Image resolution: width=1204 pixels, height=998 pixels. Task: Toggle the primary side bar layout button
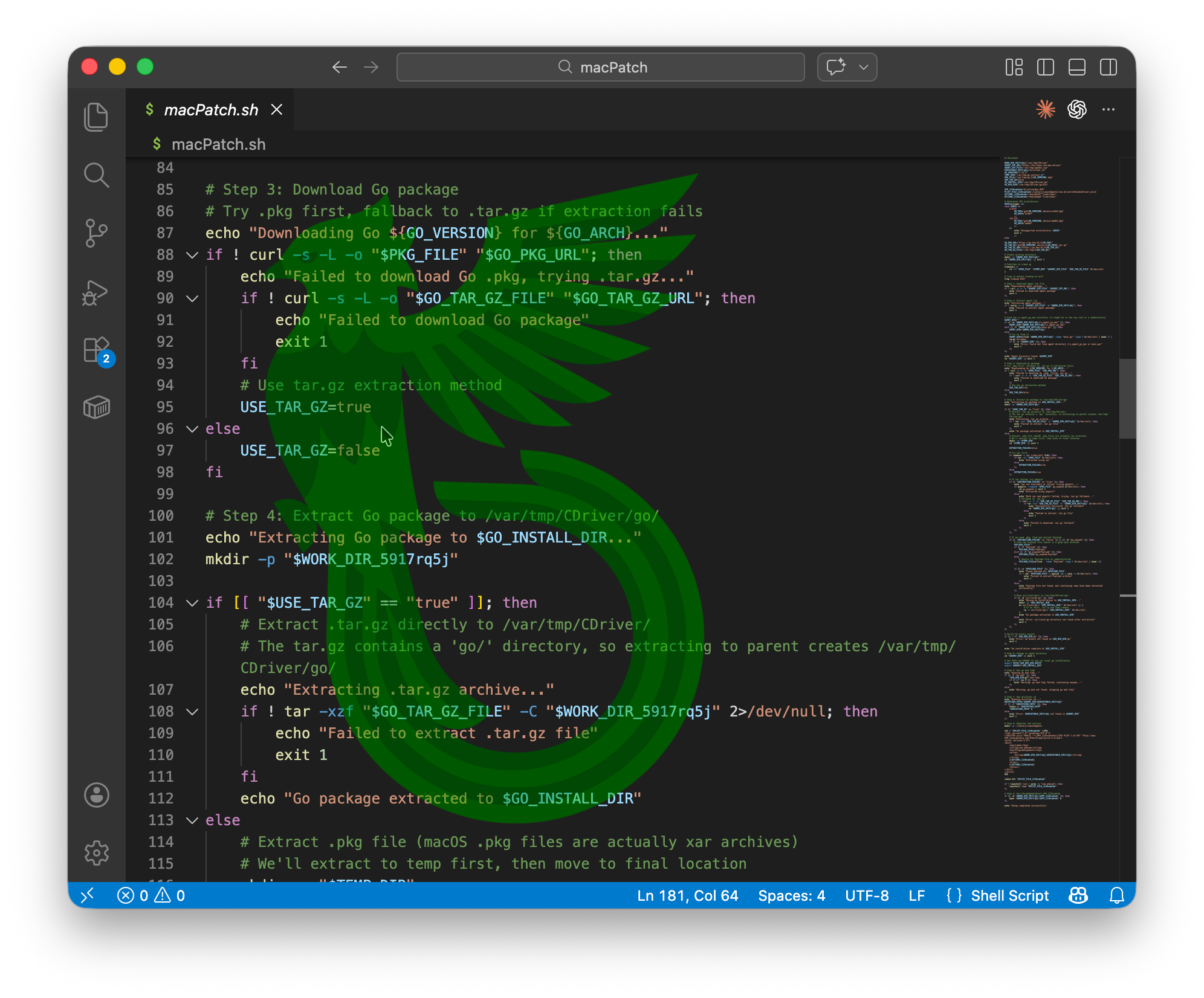1045,67
